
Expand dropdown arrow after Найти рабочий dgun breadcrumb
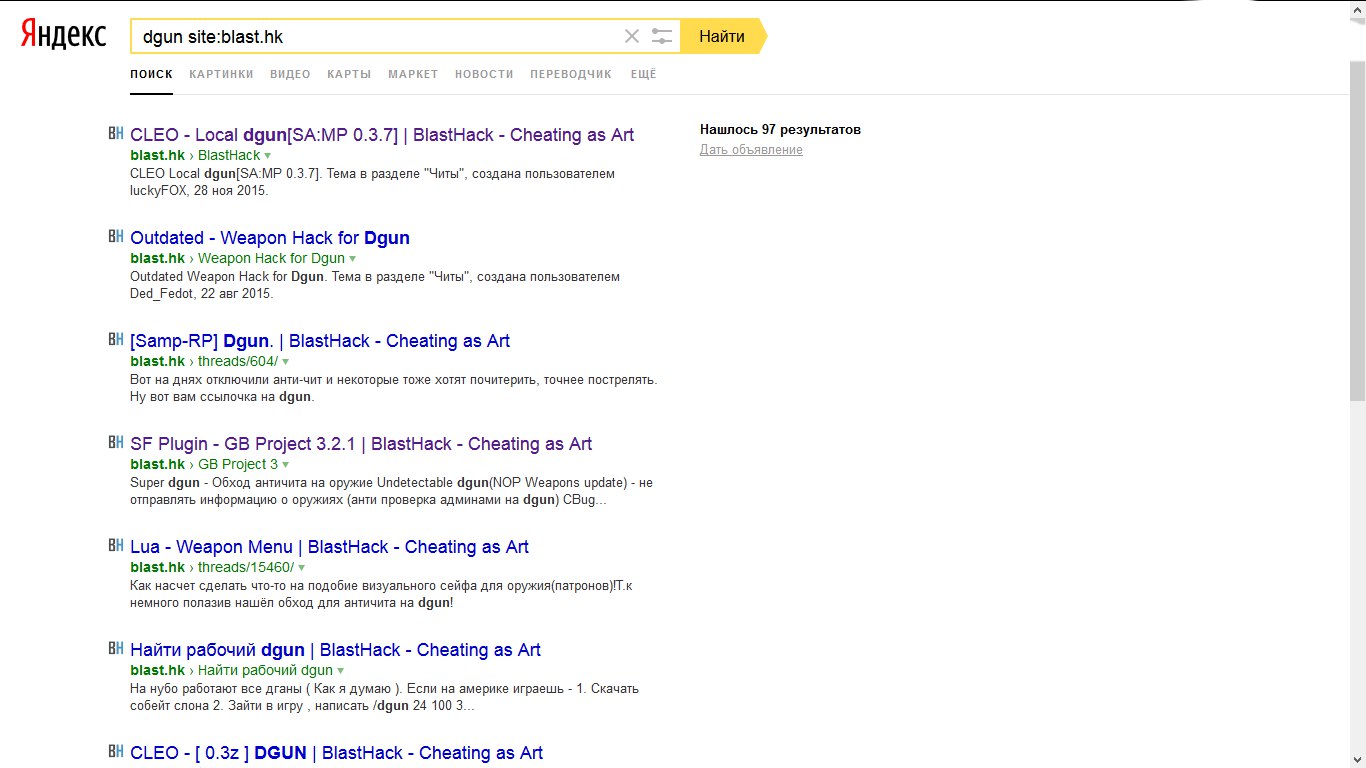pyautogui.click(x=340, y=671)
